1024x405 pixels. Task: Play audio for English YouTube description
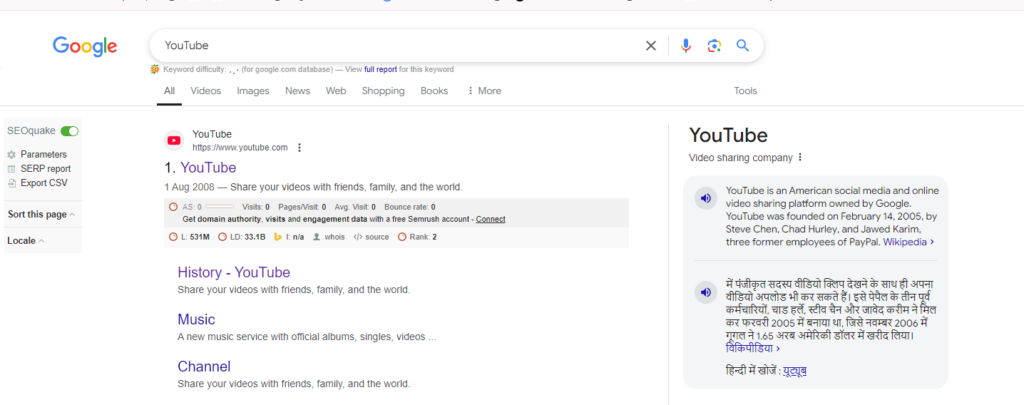705,198
